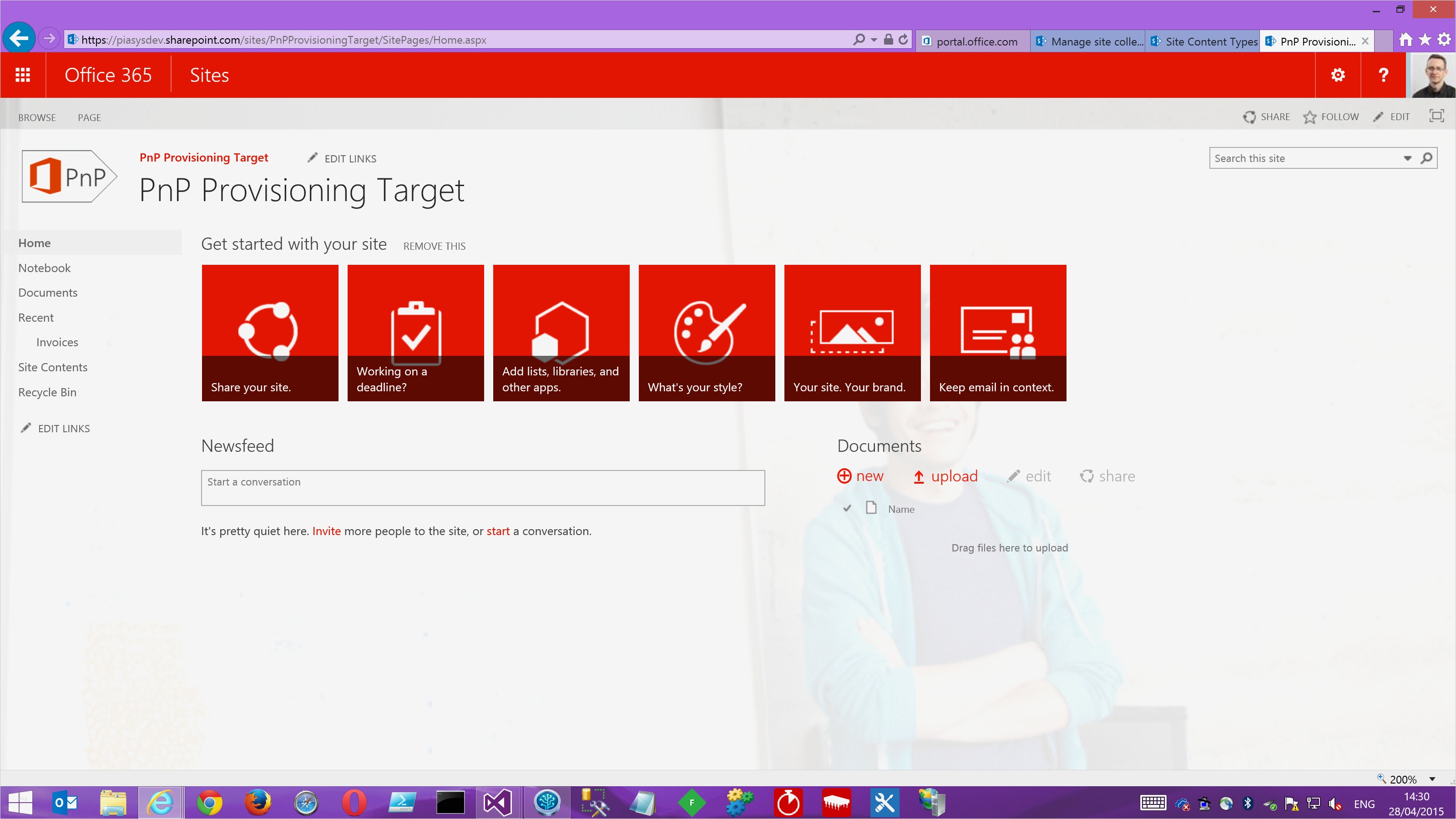
Task: Click the Start a conversation text box
Action: pyautogui.click(x=483, y=488)
